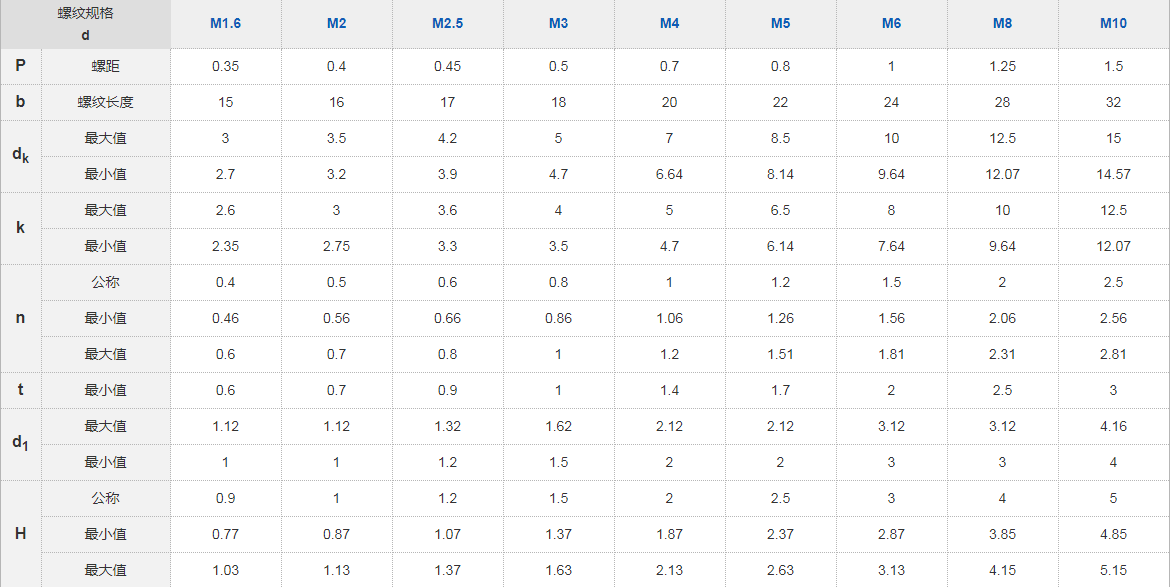
Task: Click the M4 column header
Action: point(669,23)
